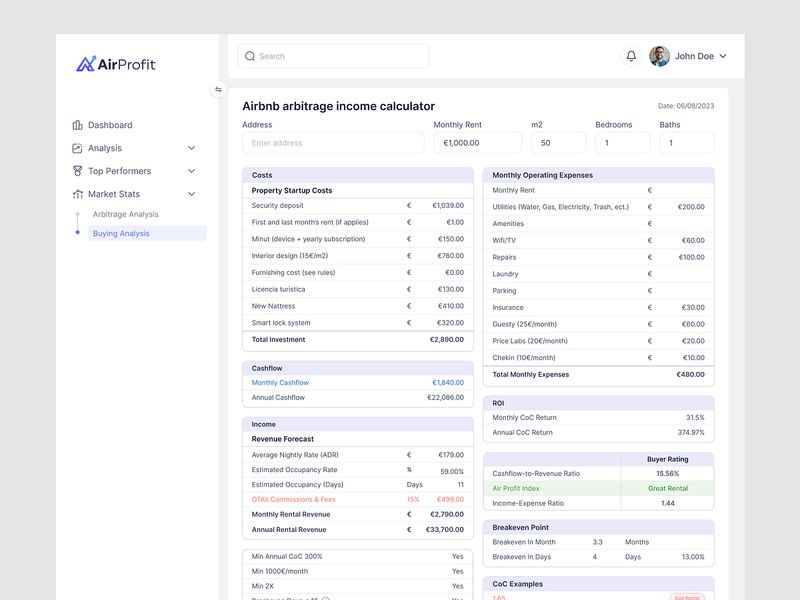The width and height of the screenshot is (800, 600).
Task: Click the Wifi/TV value €60.00
Action: [693, 240]
